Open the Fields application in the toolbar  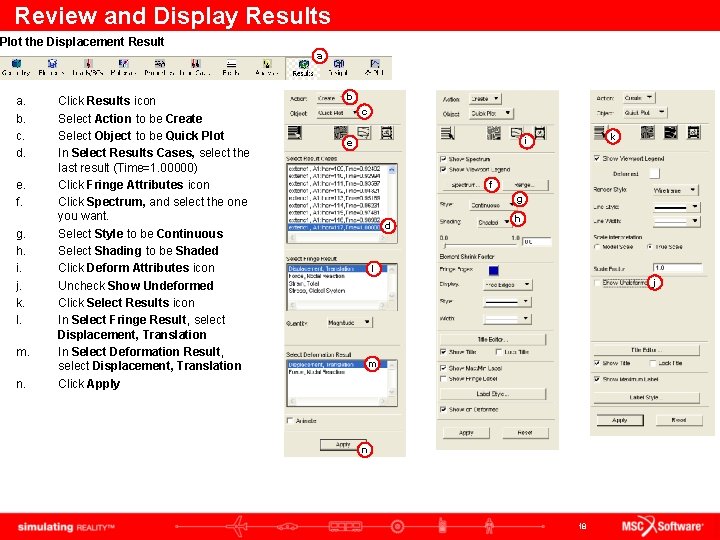[231, 68]
